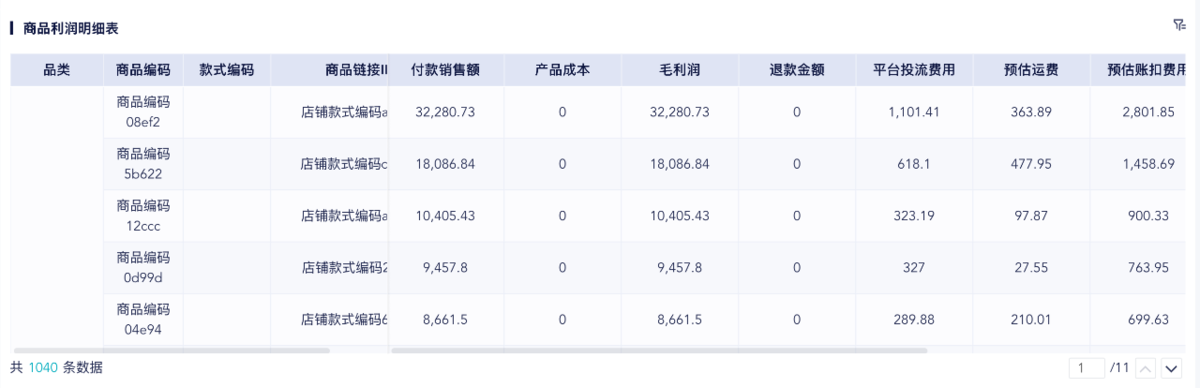Click ad spend value 289.88
1200x388 pixels.
[x=914, y=320]
